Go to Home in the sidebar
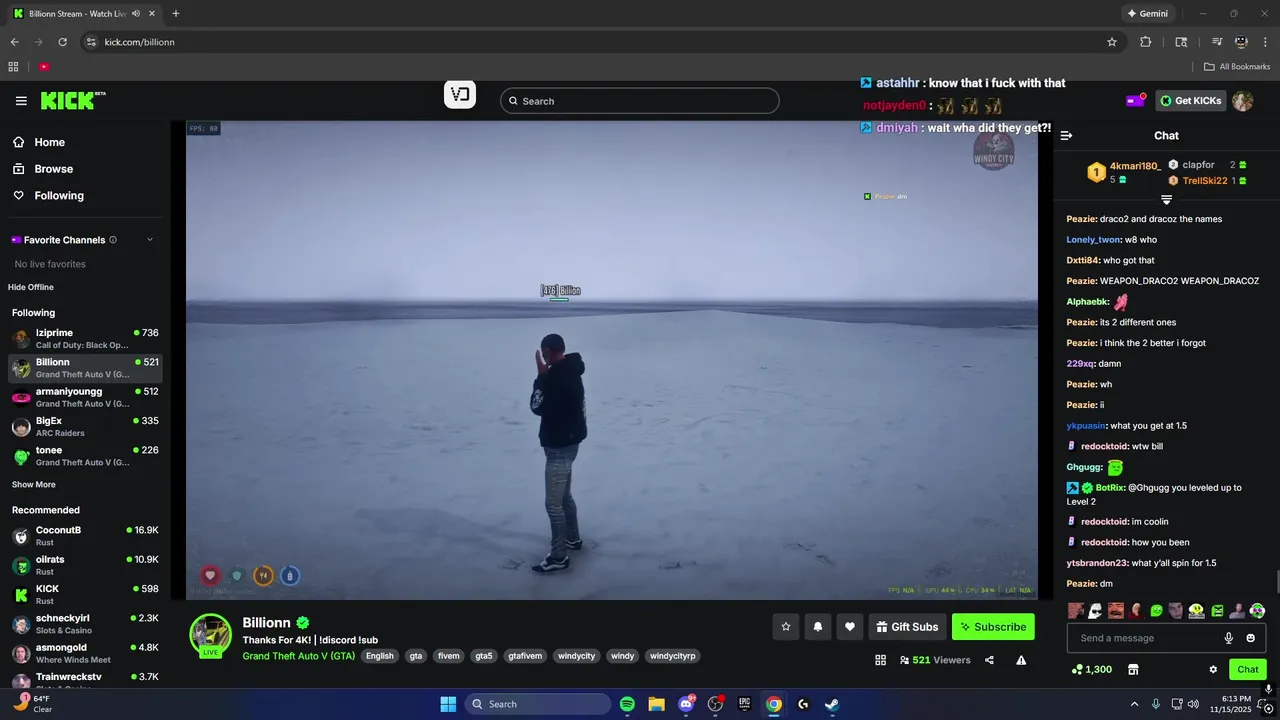The height and width of the screenshot is (720, 1280). tap(85, 142)
